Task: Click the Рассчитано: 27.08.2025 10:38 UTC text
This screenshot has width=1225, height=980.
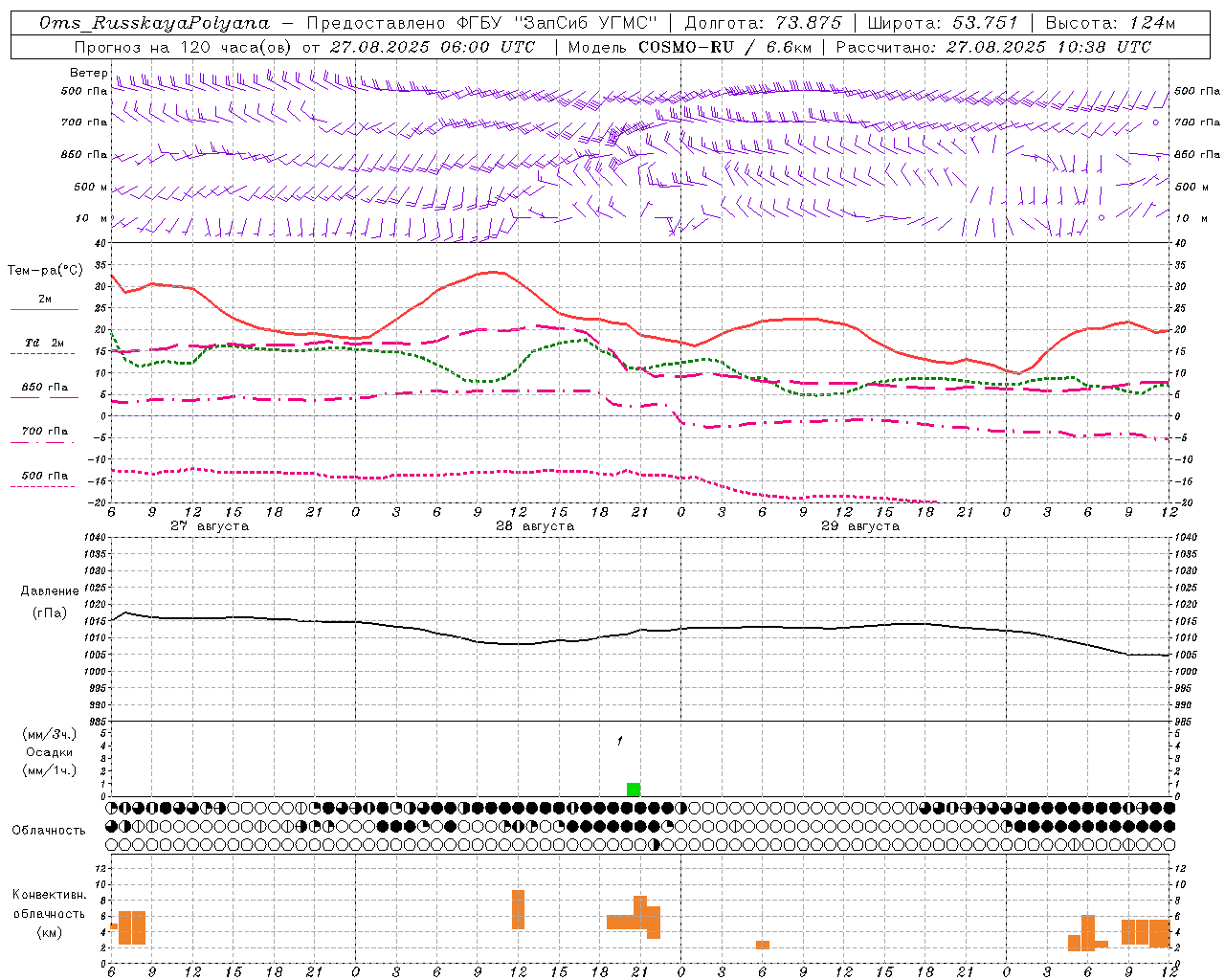Action: [x=993, y=47]
